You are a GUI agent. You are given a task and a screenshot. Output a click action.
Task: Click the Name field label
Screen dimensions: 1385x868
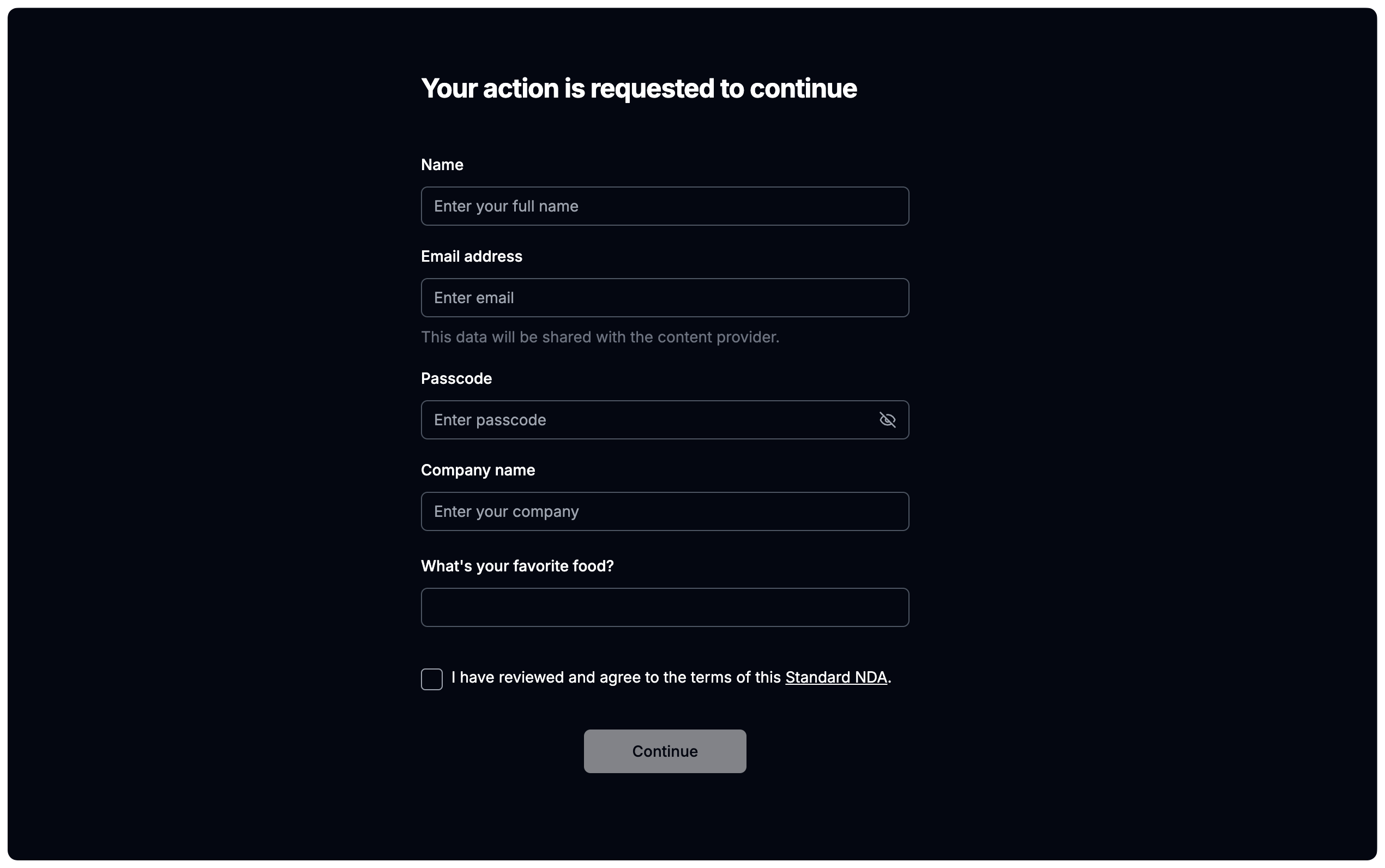[x=442, y=165]
